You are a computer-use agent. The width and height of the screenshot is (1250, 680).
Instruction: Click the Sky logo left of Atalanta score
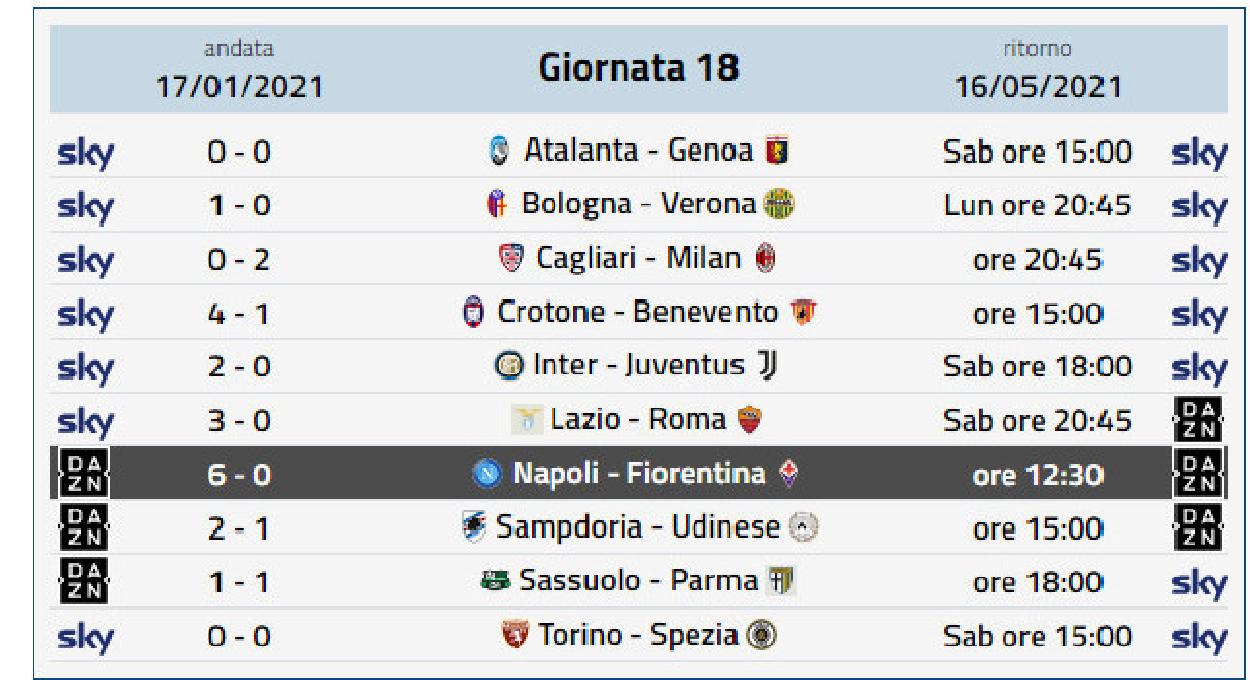(86, 154)
